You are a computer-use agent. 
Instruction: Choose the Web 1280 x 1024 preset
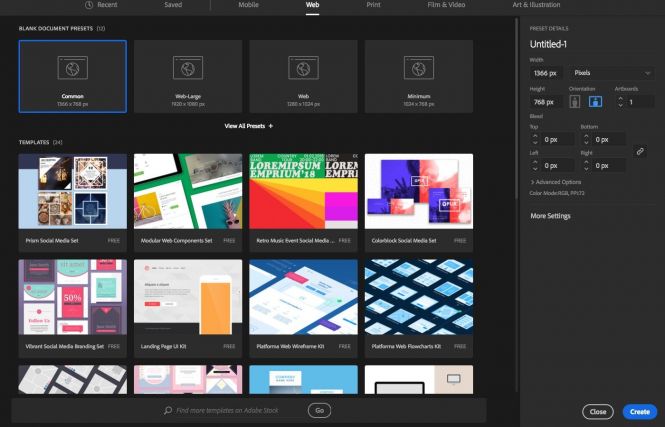coord(303,76)
